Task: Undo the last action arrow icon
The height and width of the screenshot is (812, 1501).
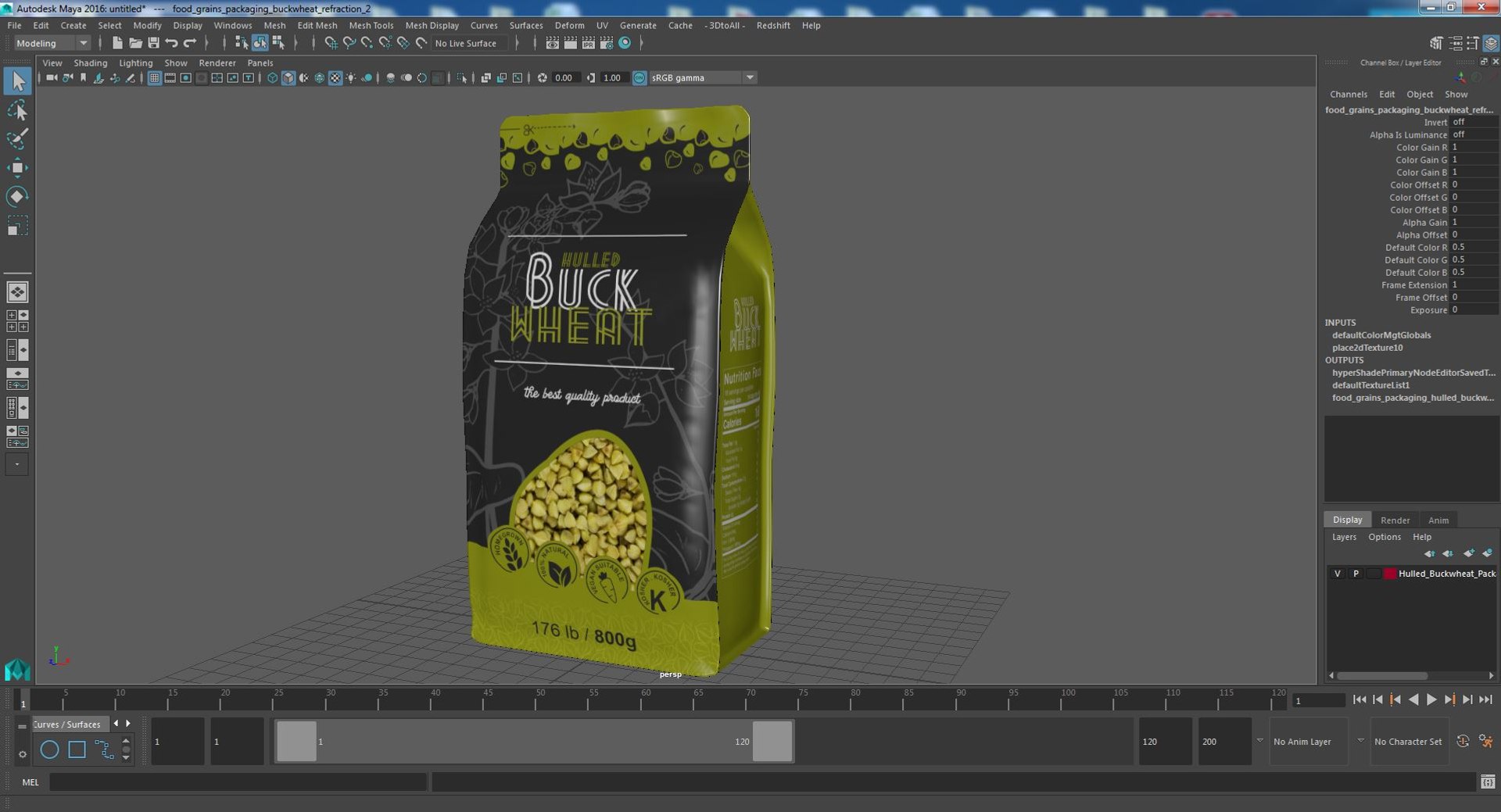Action: click(171, 43)
